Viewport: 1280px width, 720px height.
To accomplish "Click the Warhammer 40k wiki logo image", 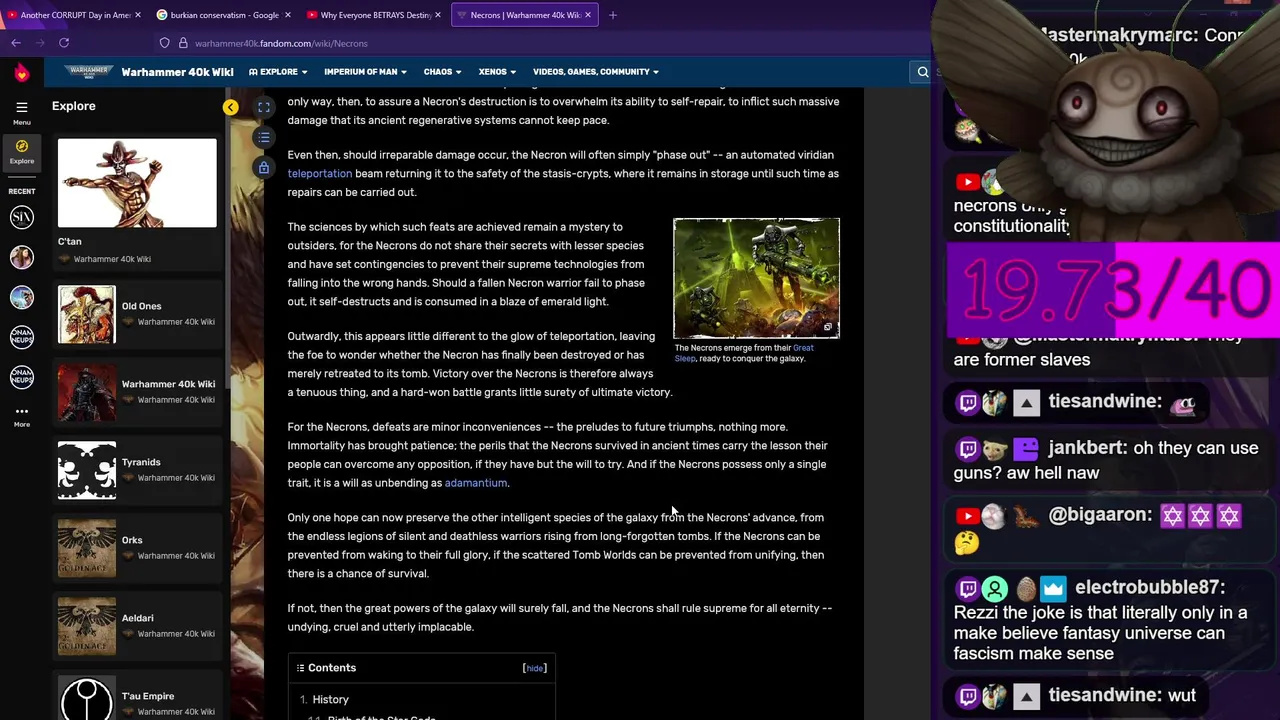I will coord(89,72).
